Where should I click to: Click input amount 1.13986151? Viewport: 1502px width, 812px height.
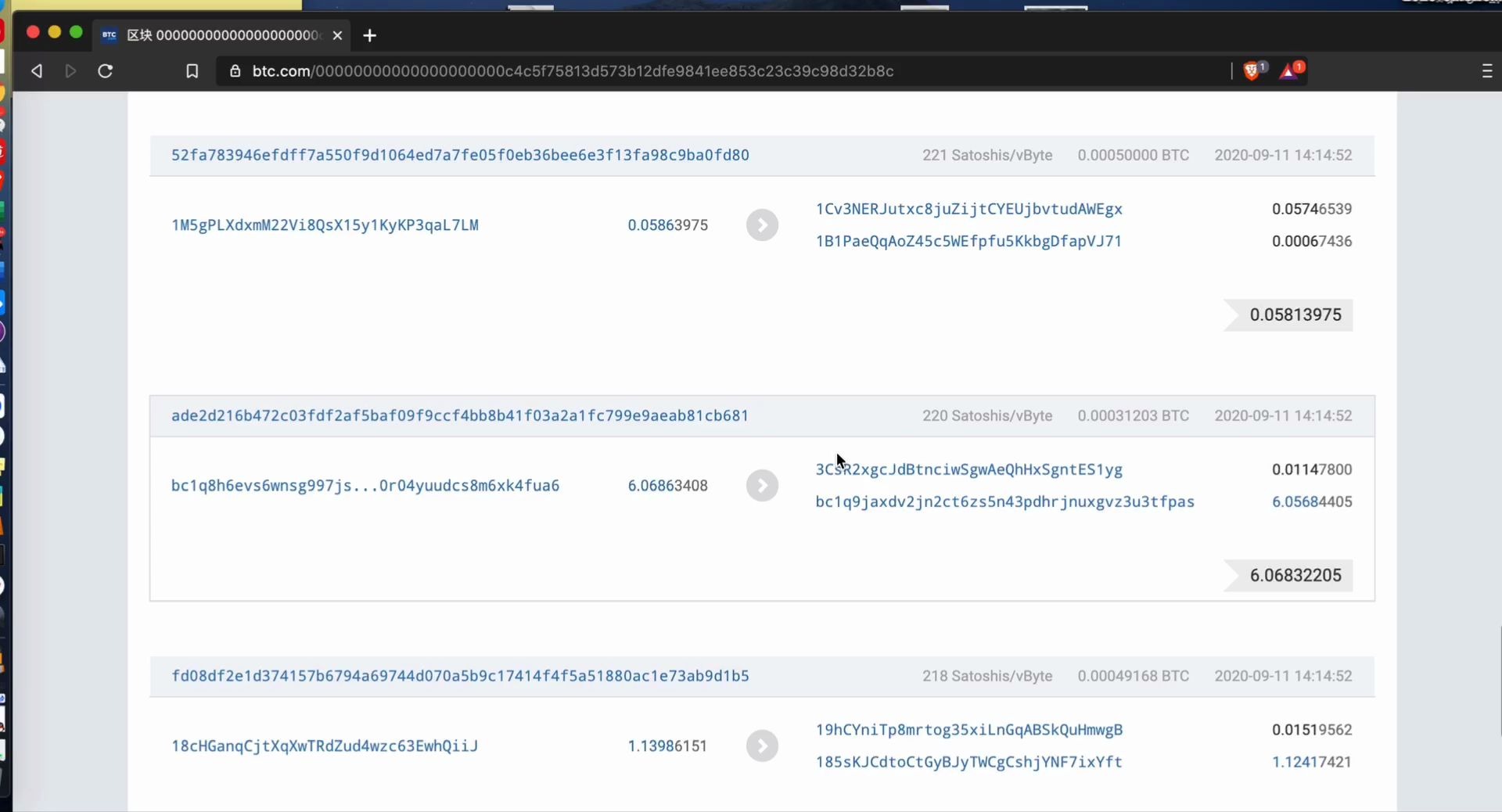pos(668,746)
